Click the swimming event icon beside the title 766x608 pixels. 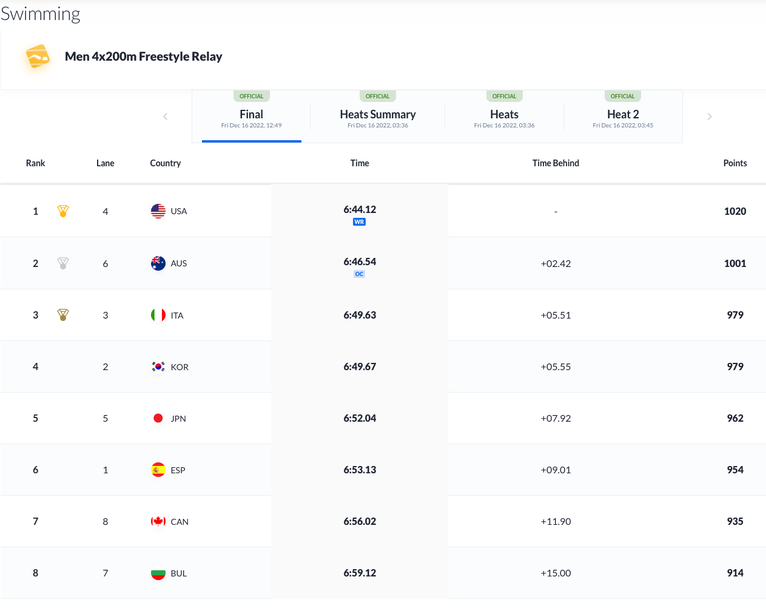[x=37, y=57]
